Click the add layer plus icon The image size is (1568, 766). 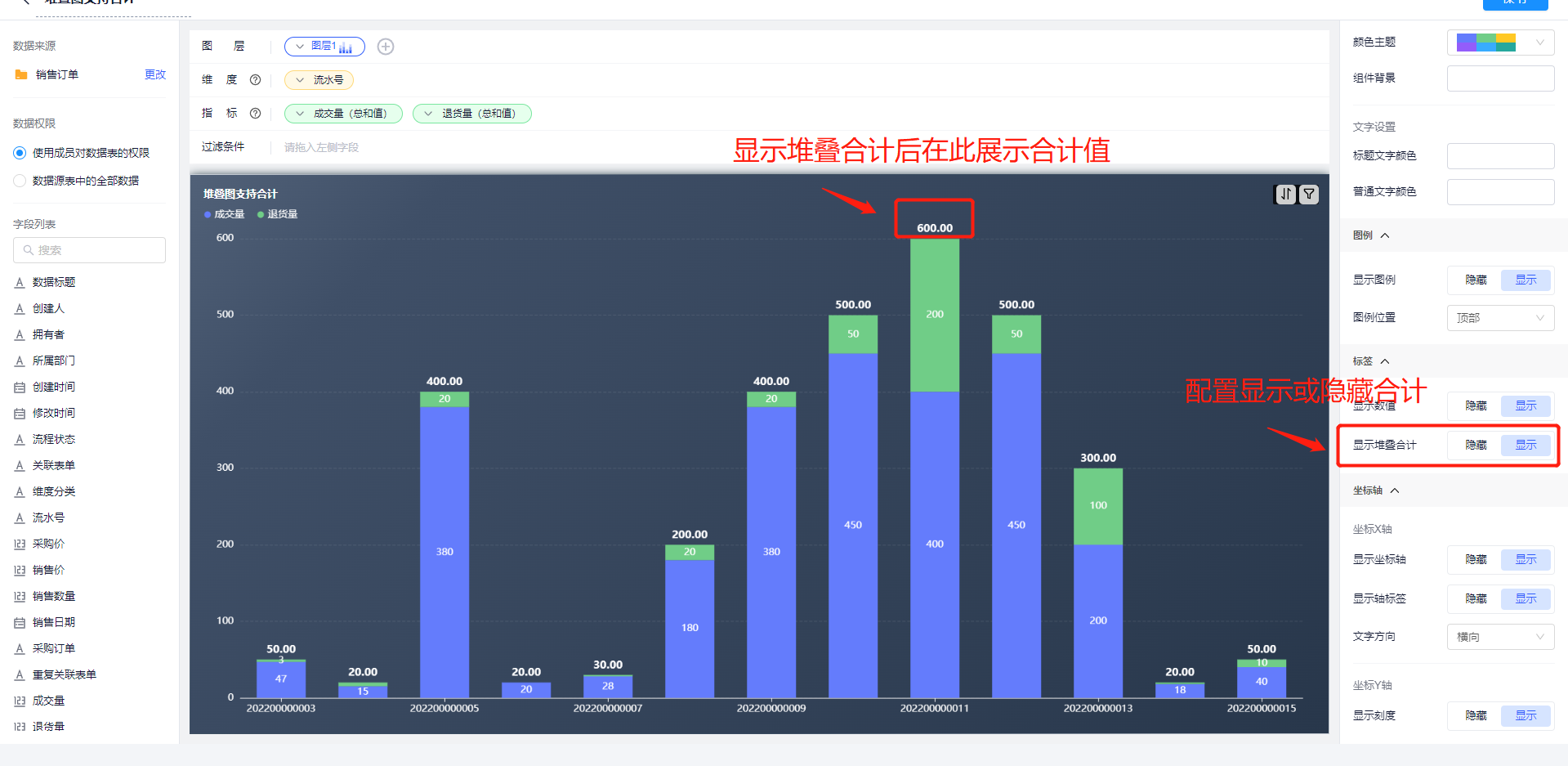coord(386,47)
